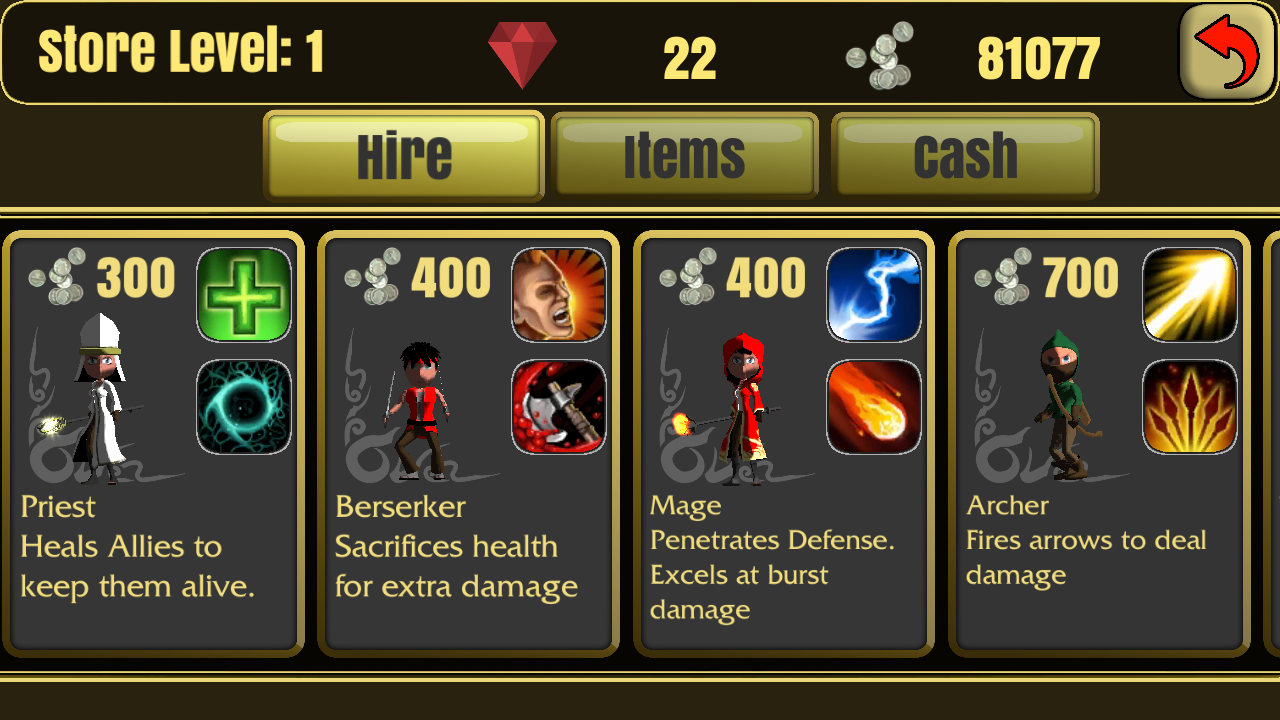Click the silver coins pile in header
The image size is (1280, 720).
tap(879, 56)
